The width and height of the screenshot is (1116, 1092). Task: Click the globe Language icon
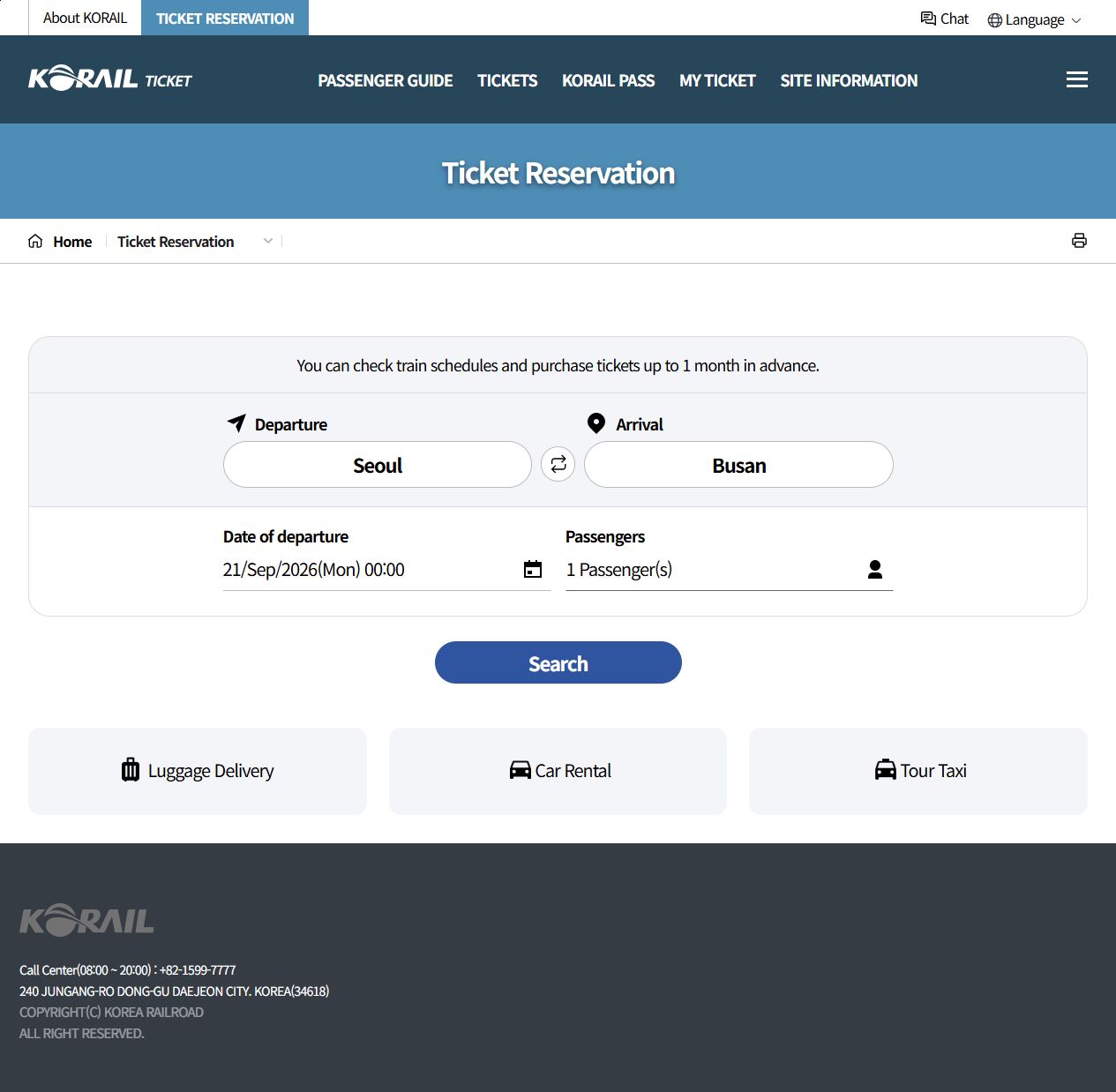tap(994, 20)
